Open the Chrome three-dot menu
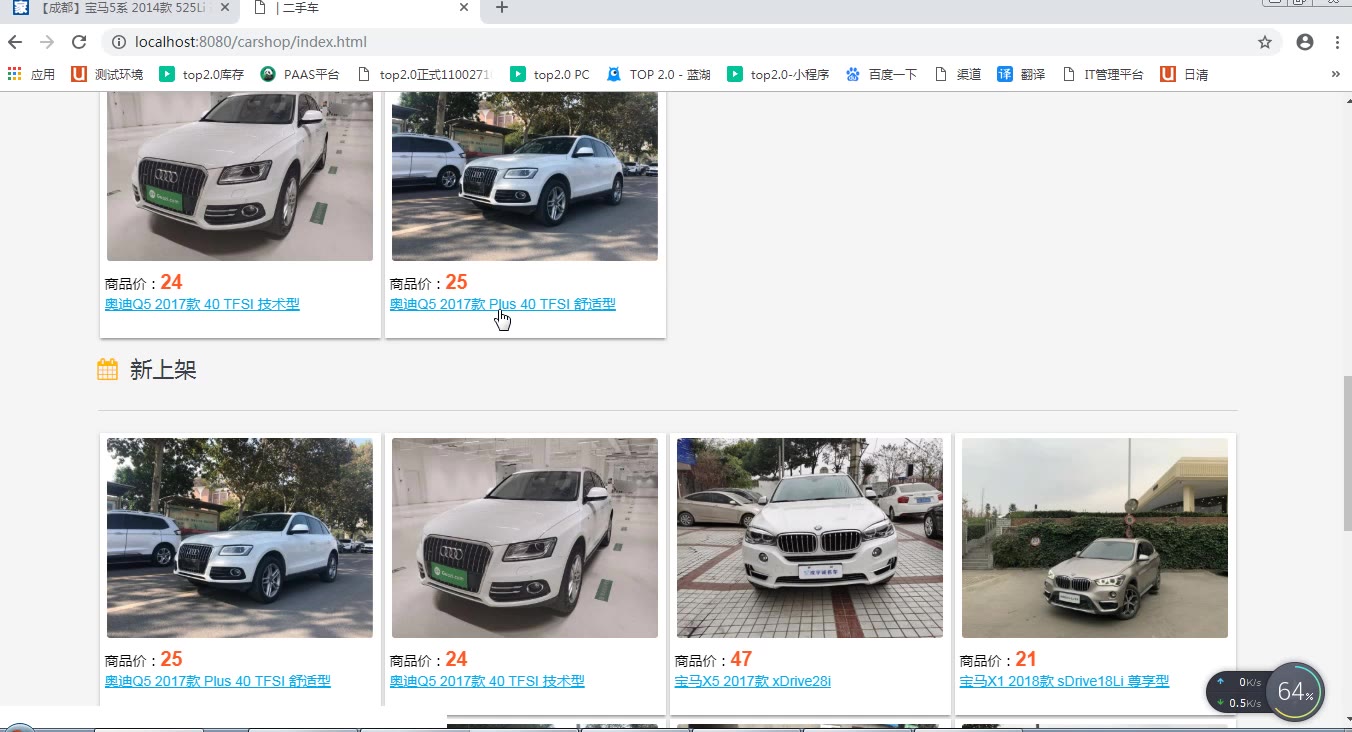 click(x=1337, y=42)
